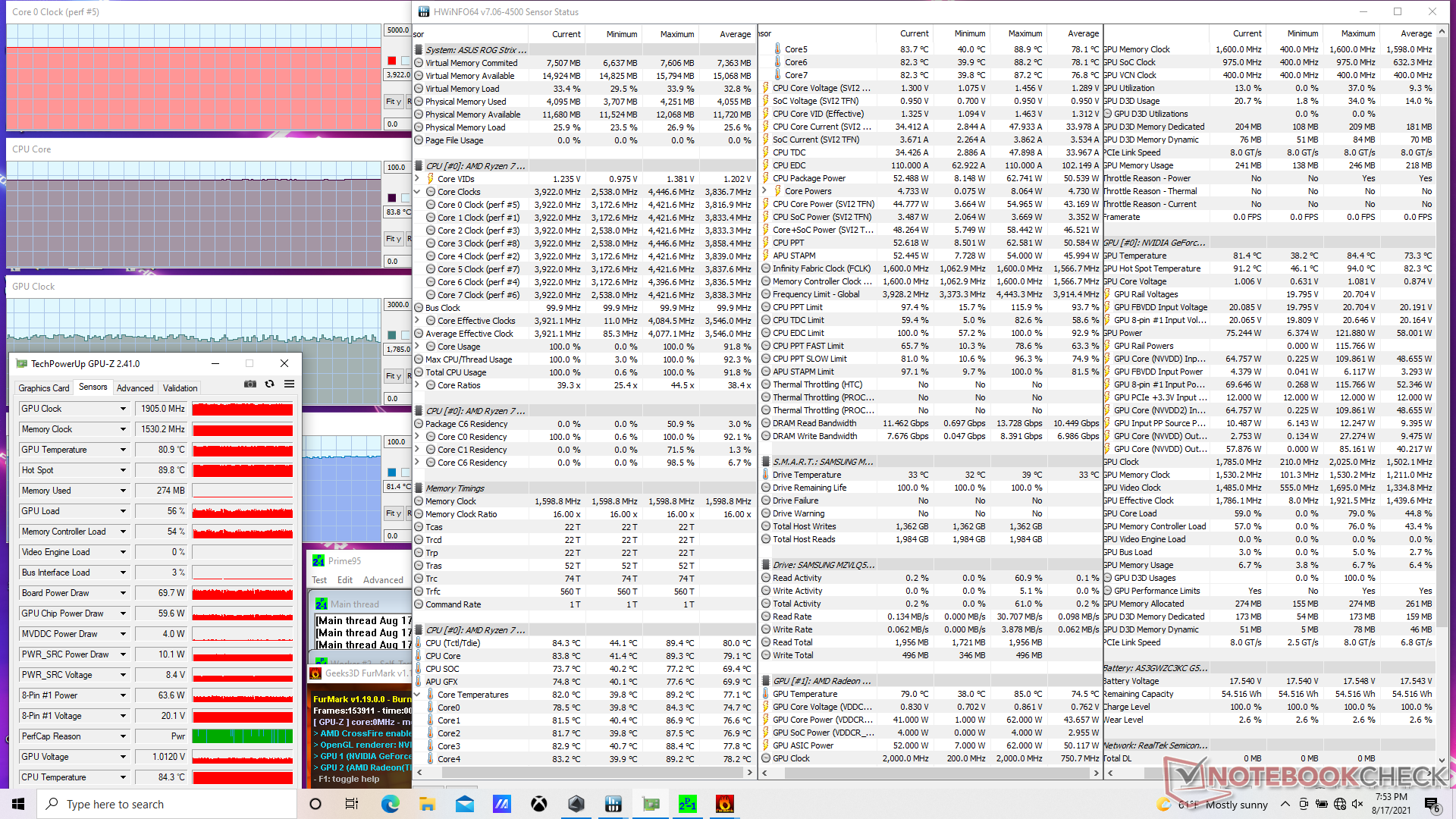
Task: Expand the Core VIDs tree row
Action: 417,179
